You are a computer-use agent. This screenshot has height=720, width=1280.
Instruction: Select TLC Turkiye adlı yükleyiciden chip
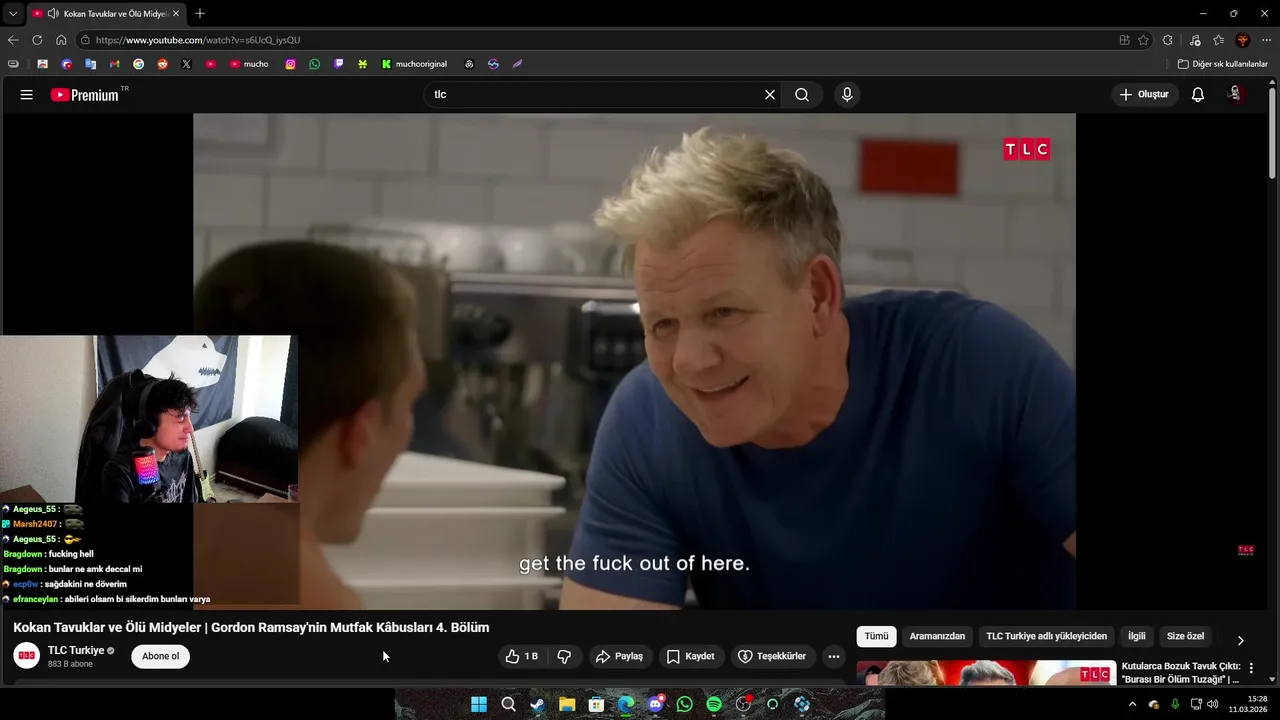pyautogui.click(x=1046, y=636)
